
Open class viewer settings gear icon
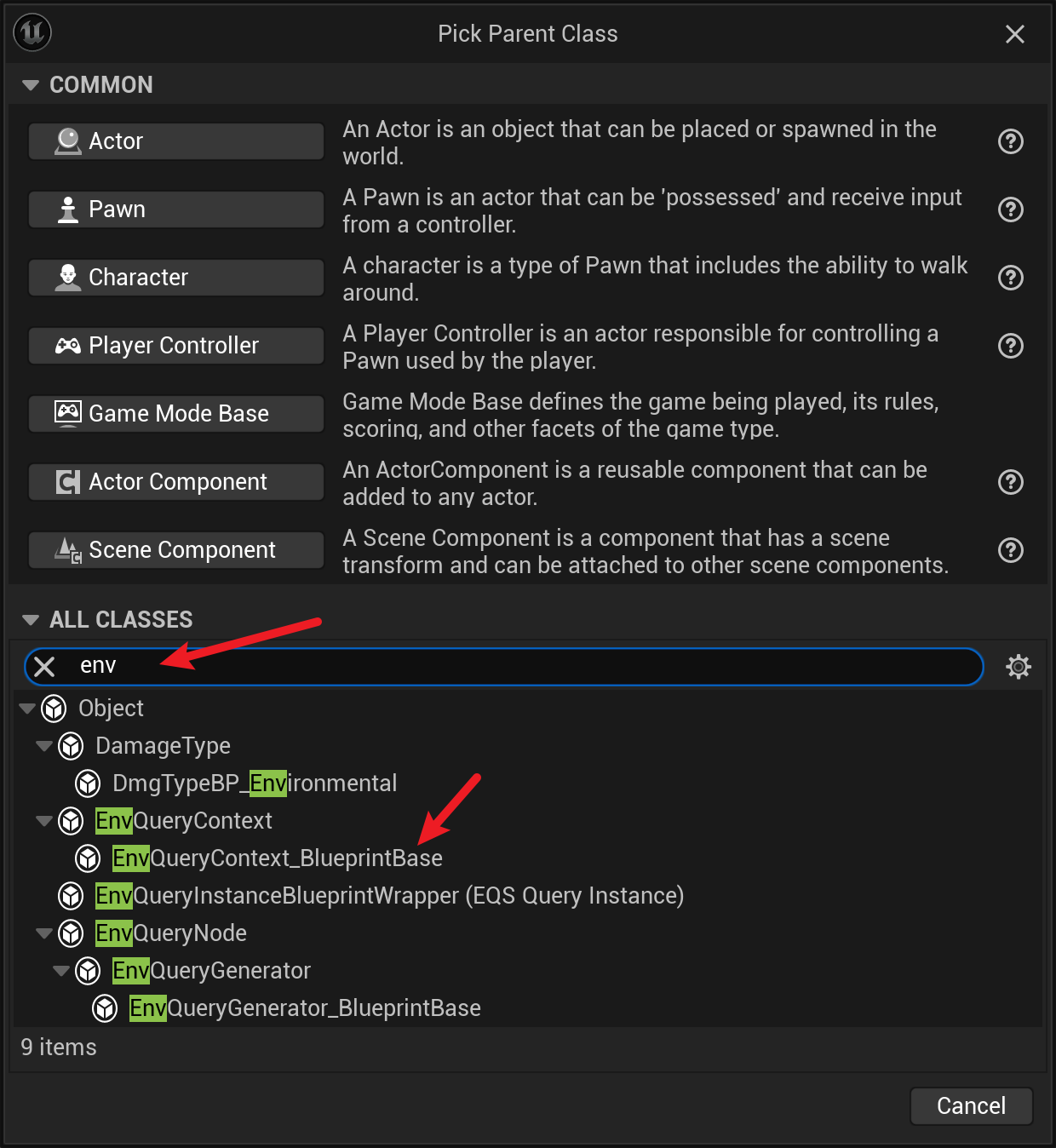pos(1018,666)
